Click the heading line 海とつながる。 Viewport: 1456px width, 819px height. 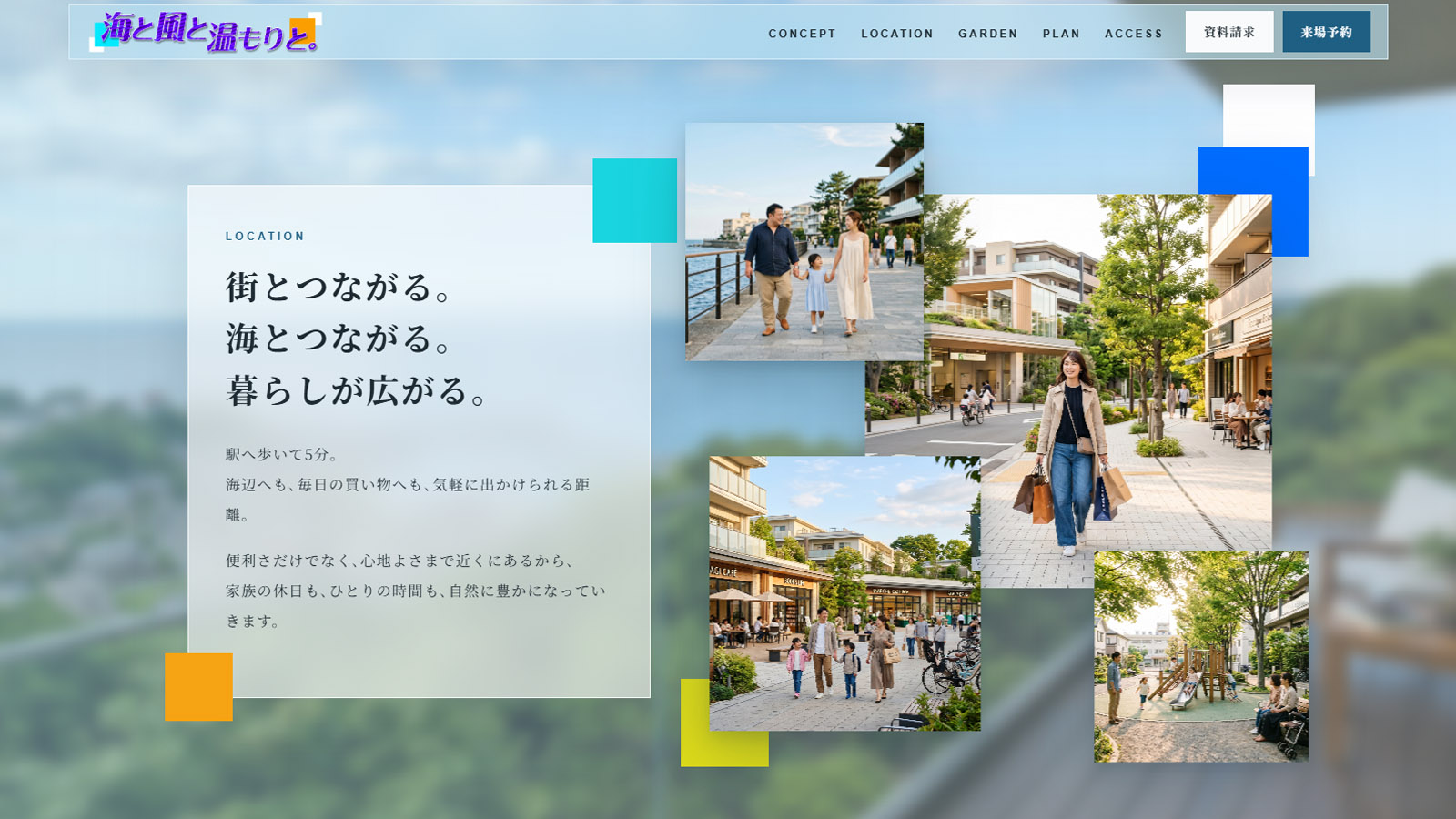(340, 339)
